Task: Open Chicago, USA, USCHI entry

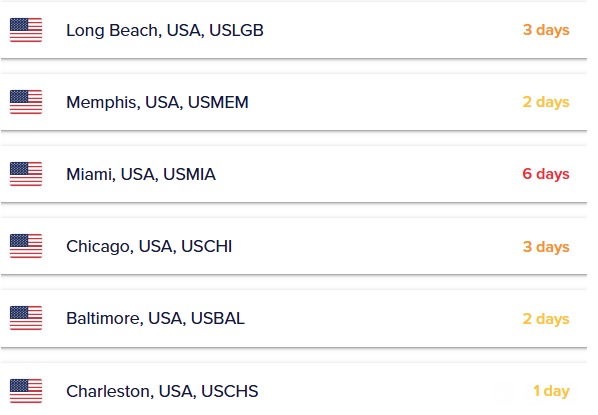Action: [149, 246]
